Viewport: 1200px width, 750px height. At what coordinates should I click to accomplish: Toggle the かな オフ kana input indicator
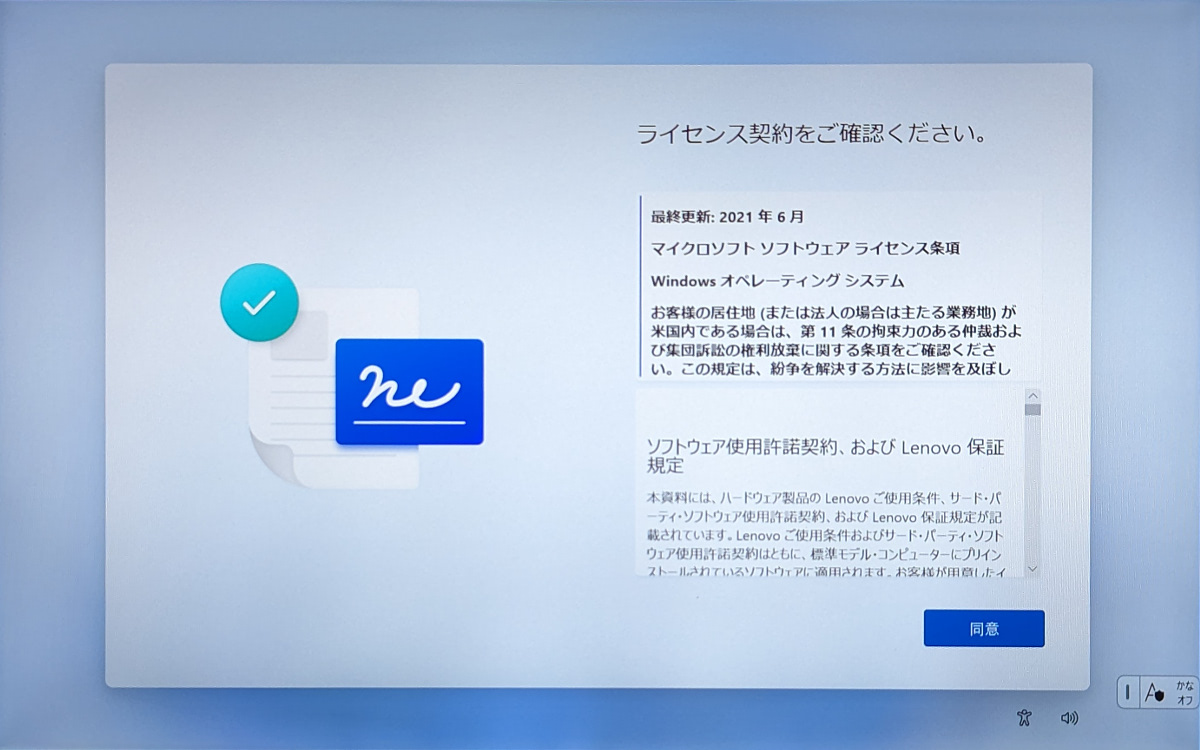[1184, 691]
